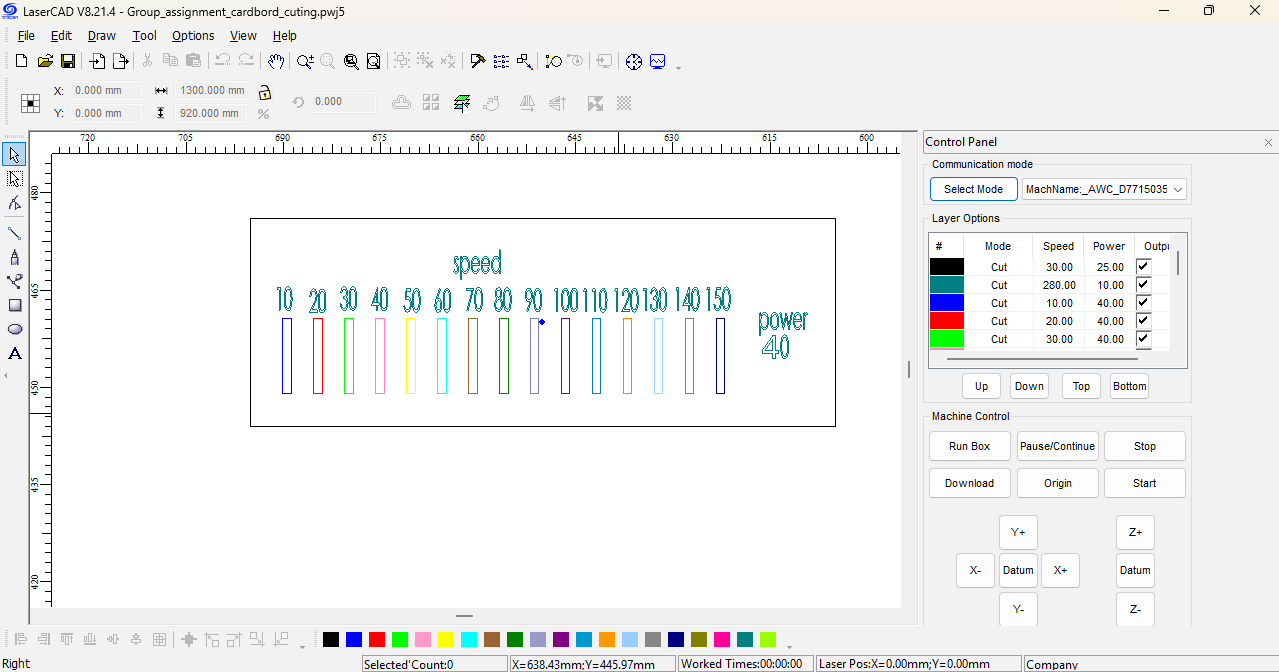
Task: Click the 280.00 speed cell
Action: [1058, 285]
